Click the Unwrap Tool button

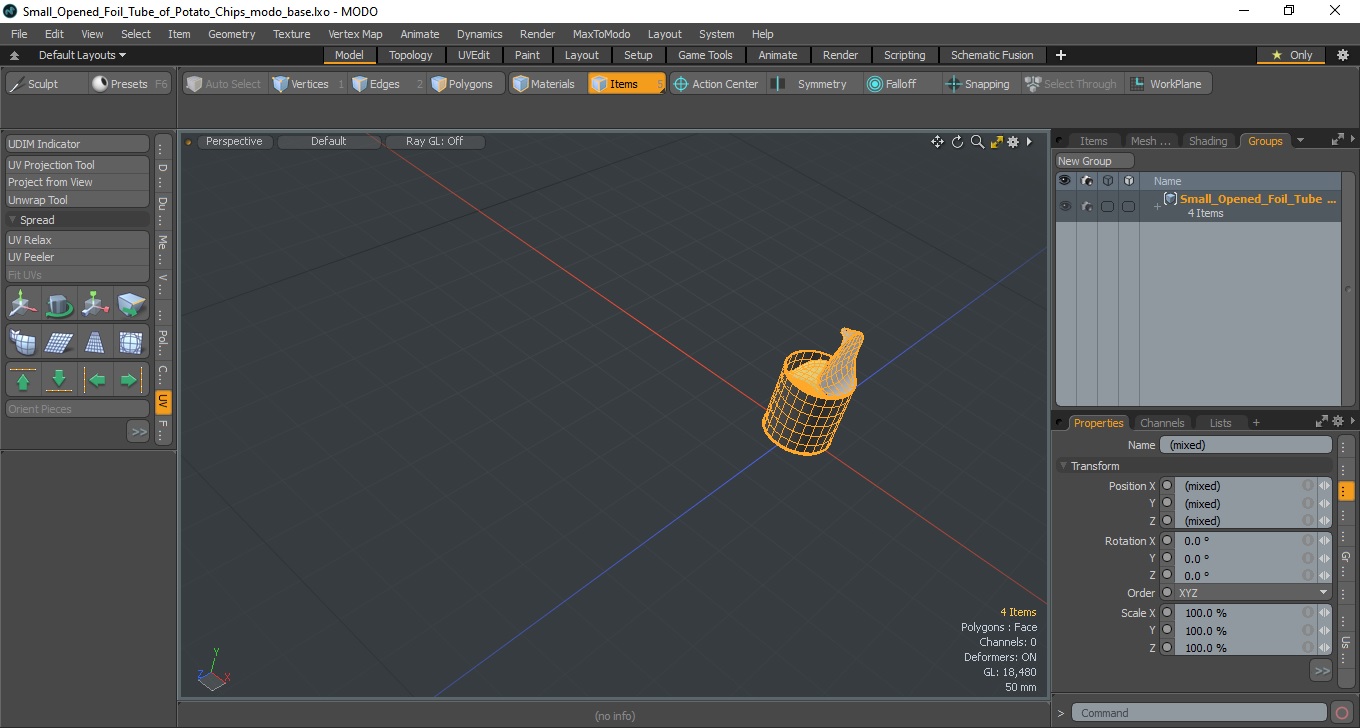(78, 200)
